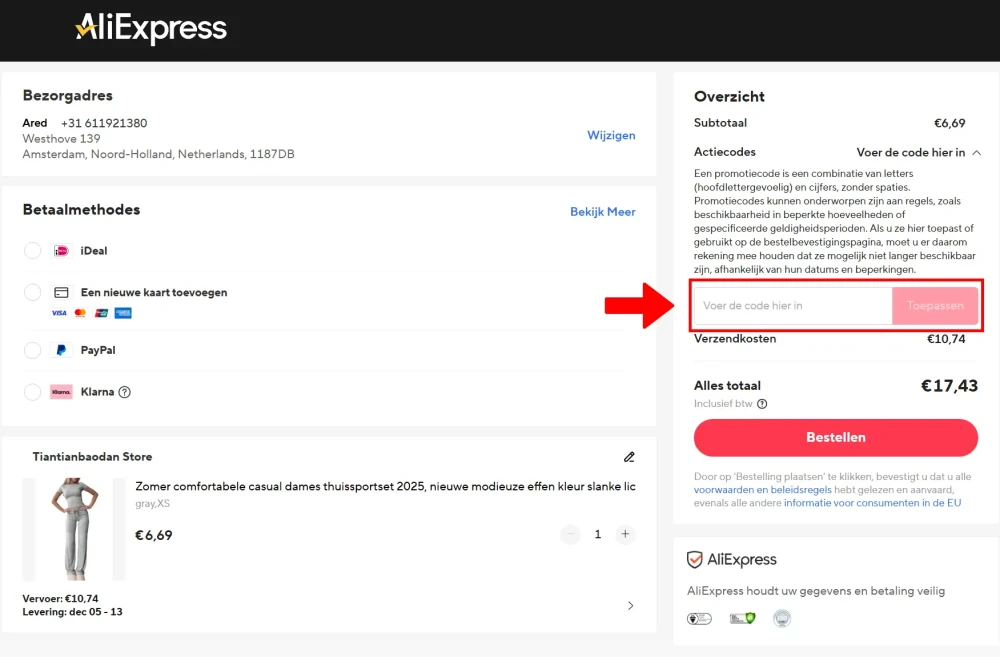
Task: Click the AliExpress logo in header
Action: tap(151, 29)
